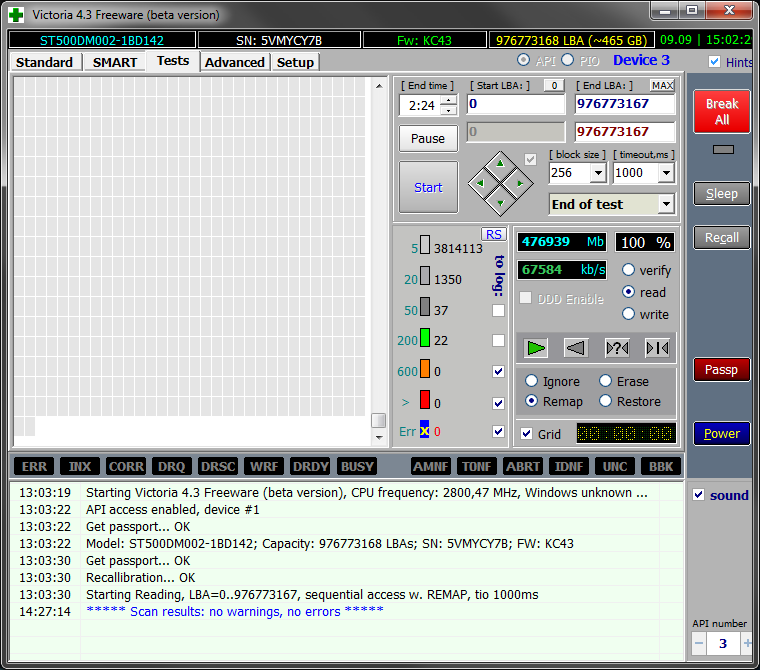Click the CORR status indicator

coord(126,466)
